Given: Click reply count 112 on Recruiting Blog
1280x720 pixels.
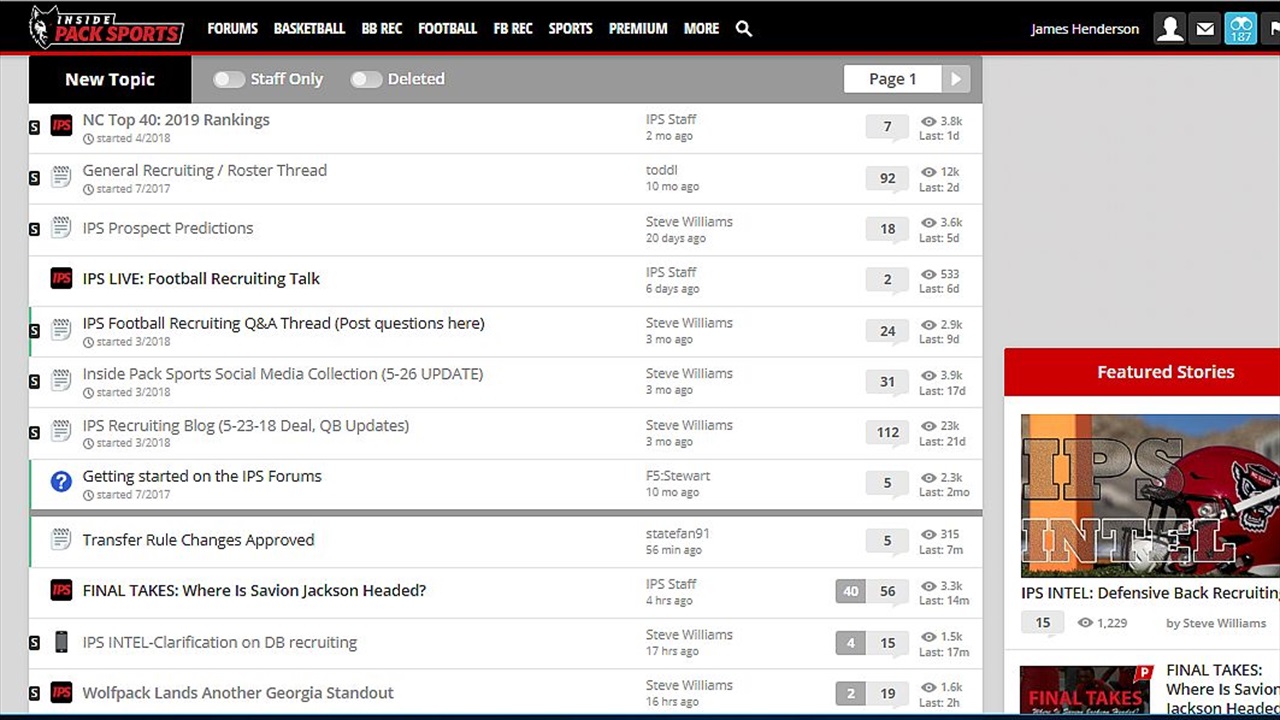Looking at the screenshot, I should click(x=888, y=432).
